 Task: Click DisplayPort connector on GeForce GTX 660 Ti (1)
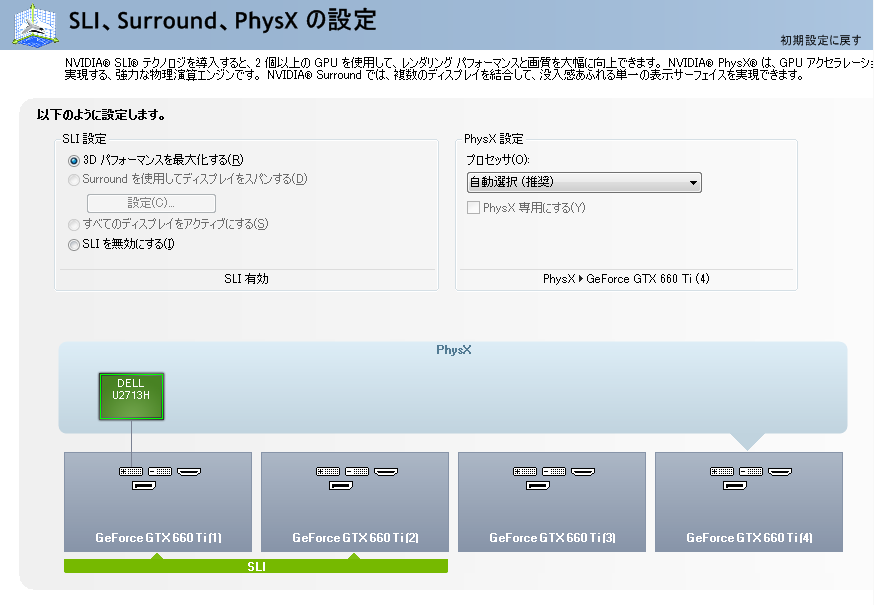pos(144,486)
